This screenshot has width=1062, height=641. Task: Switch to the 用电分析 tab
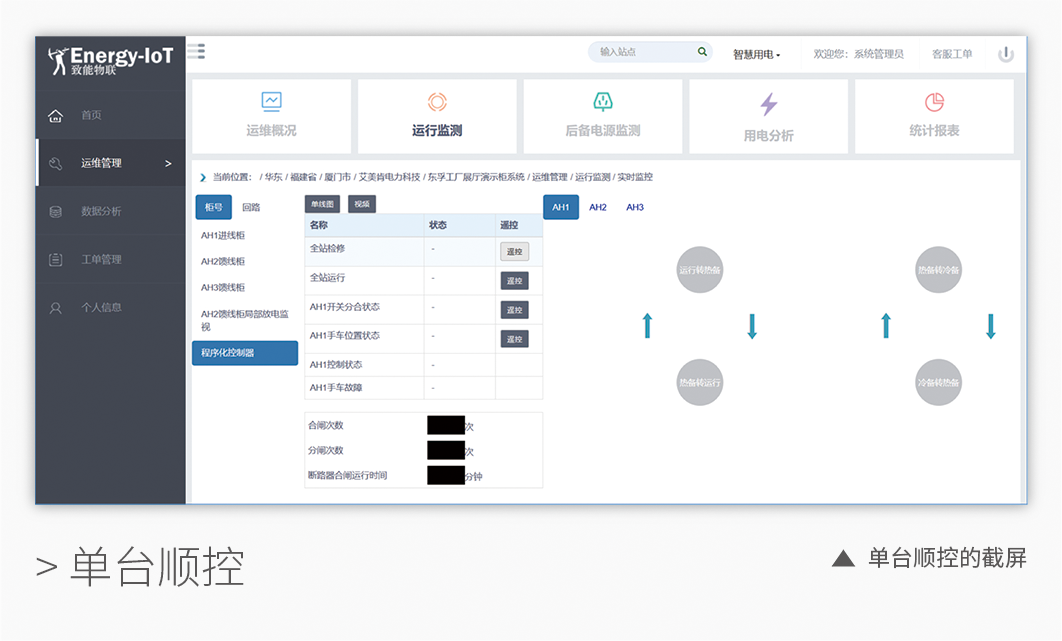pyautogui.click(x=769, y=117)
